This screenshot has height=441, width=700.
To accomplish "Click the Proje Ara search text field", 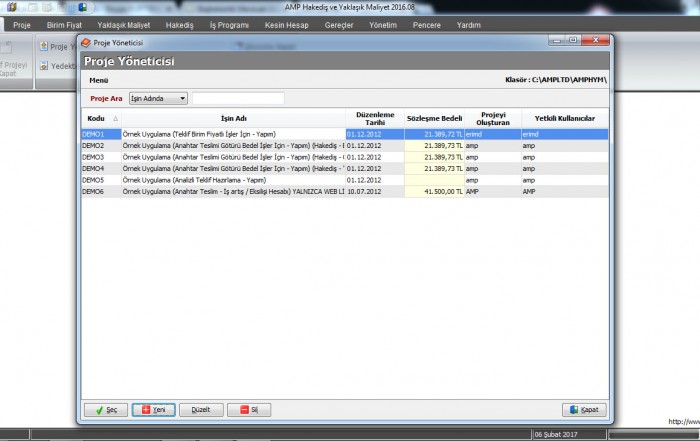I will click(238, 98).
